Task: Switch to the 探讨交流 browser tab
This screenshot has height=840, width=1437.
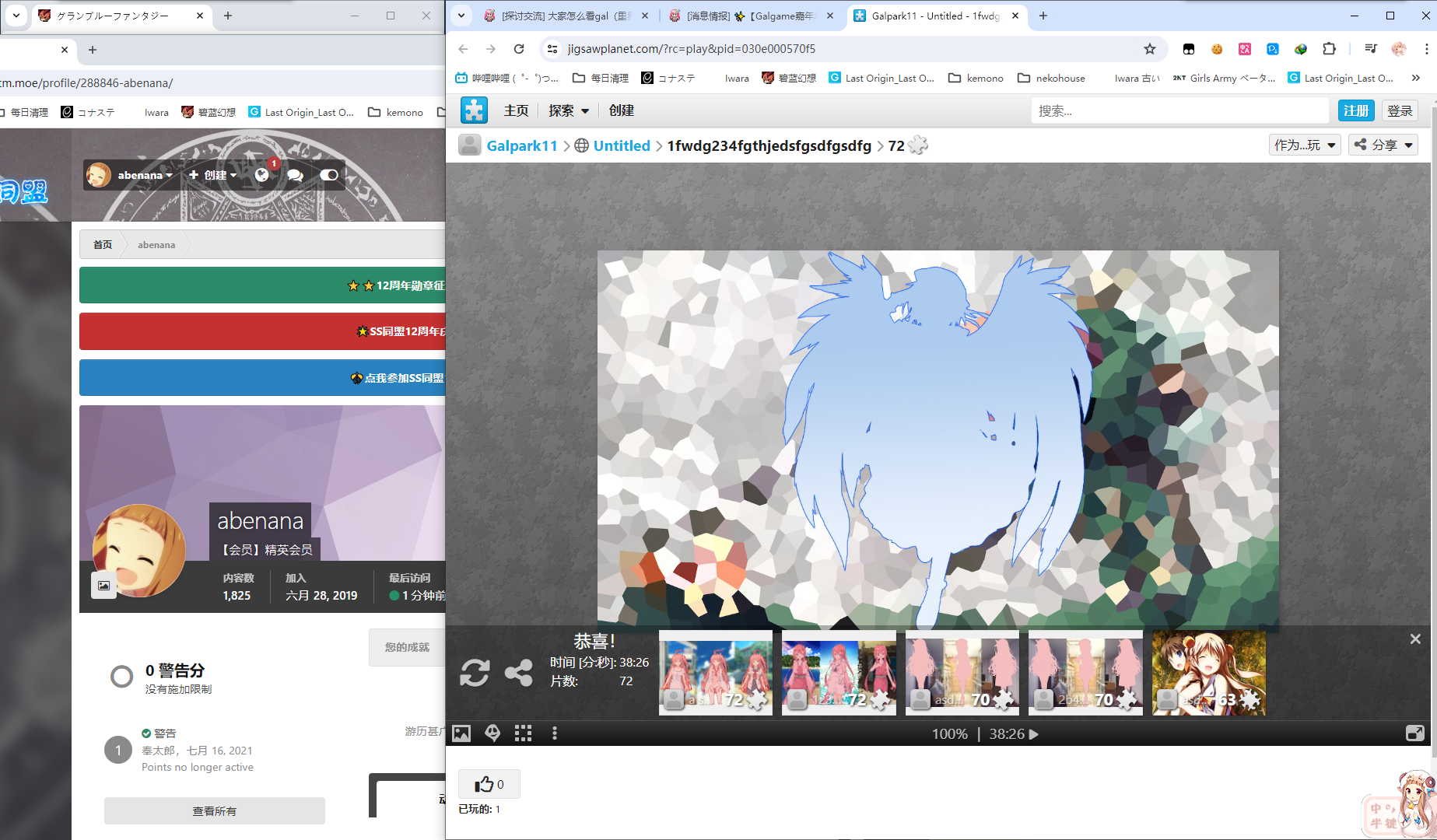Action: tap(566, 16)
